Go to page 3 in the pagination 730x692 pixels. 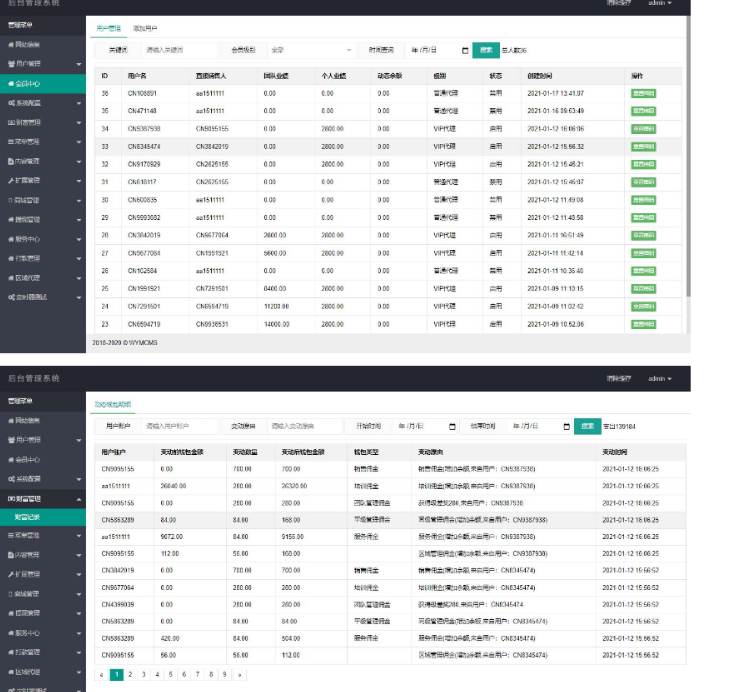point(143,675)
